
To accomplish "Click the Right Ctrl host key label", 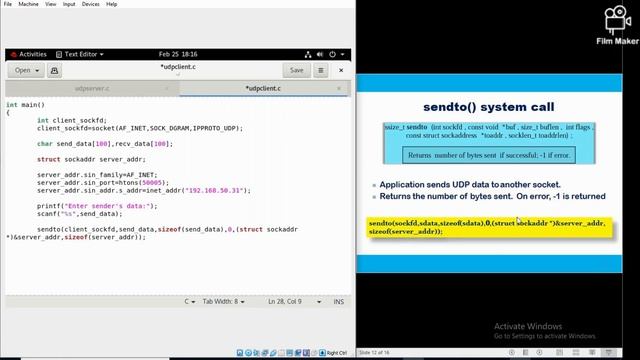I will tap(337, 353).
